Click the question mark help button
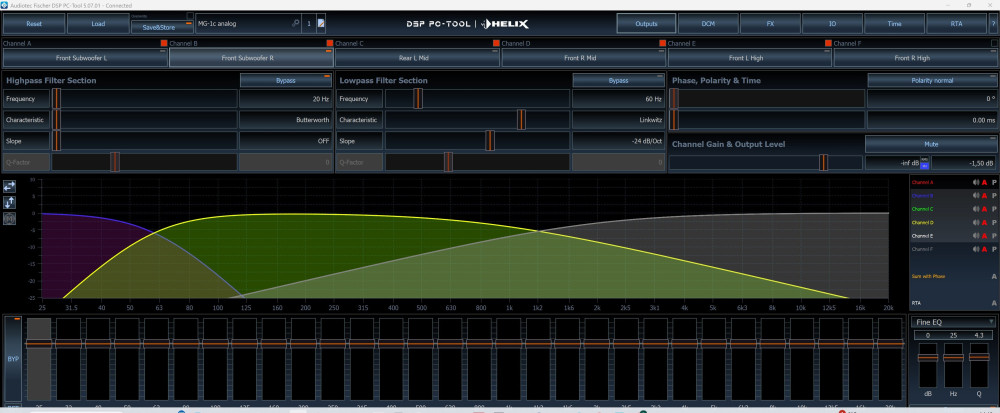Viewport: 1000px width, 413px height. click(x=993, y=24)
